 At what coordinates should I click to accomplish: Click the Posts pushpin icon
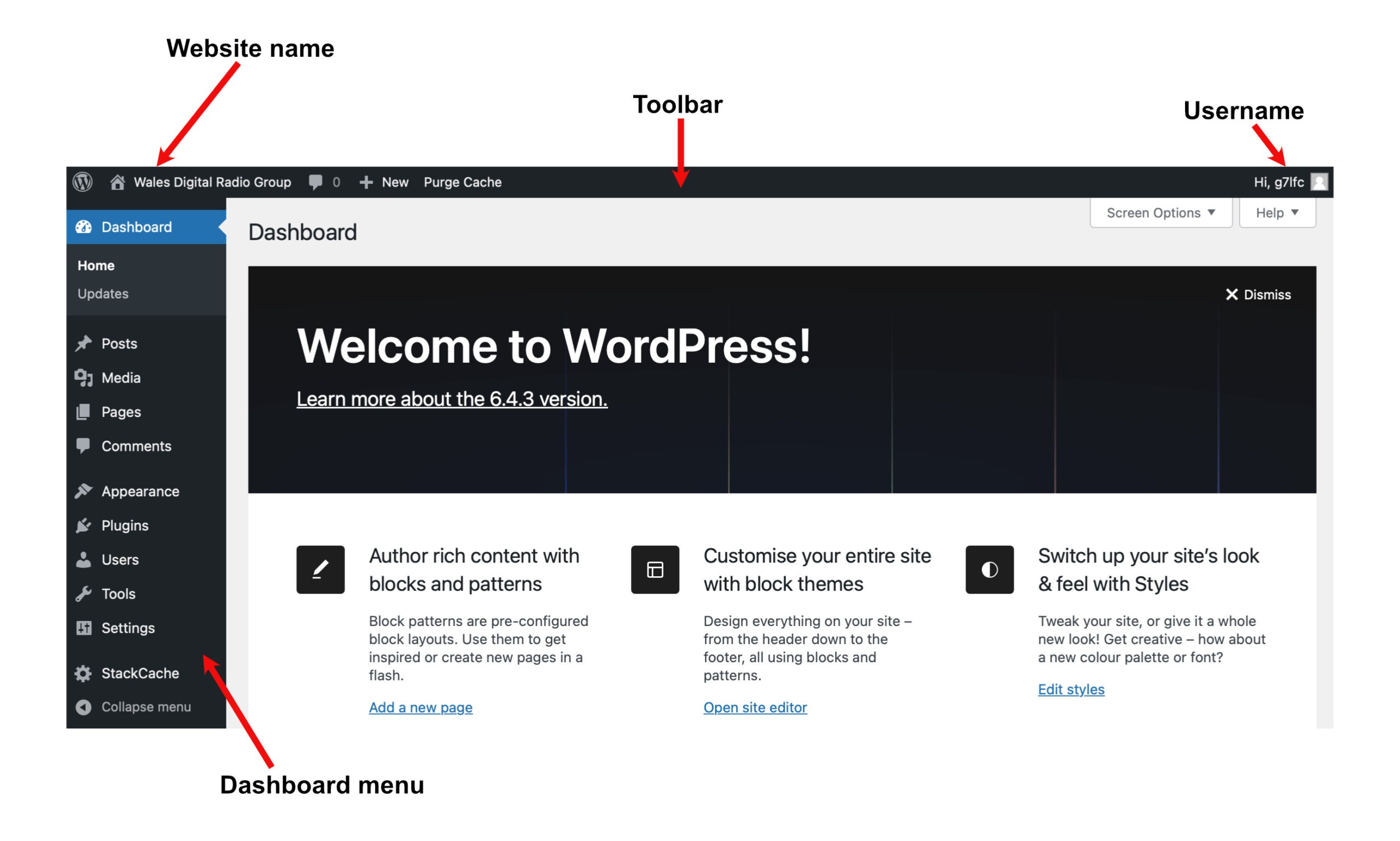click(84, 344)
